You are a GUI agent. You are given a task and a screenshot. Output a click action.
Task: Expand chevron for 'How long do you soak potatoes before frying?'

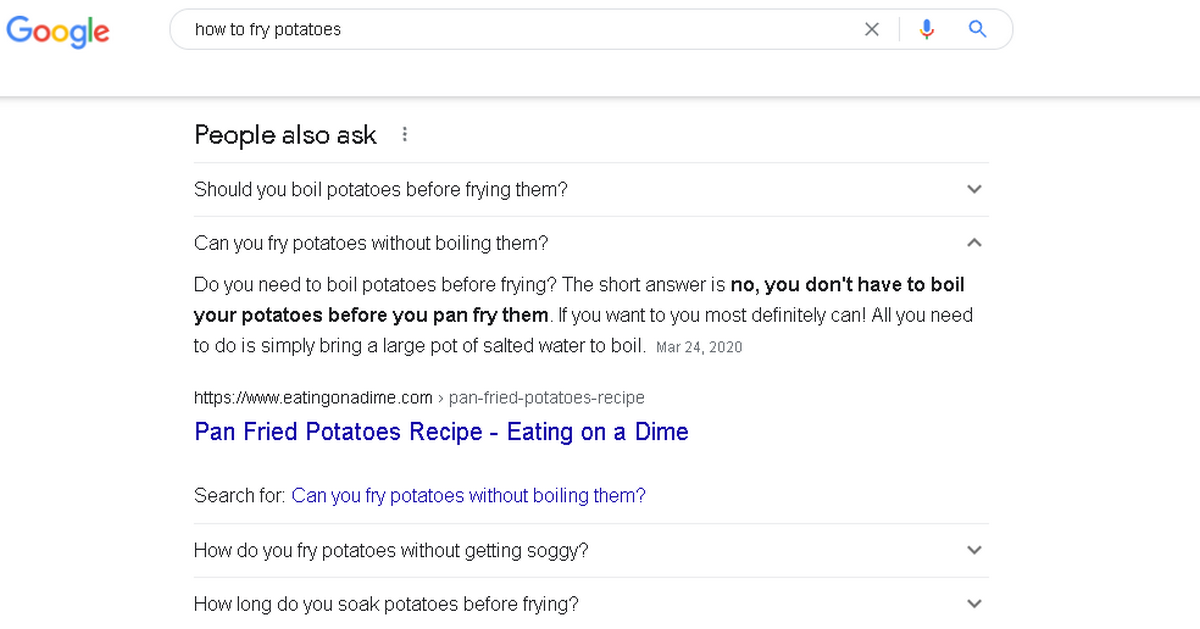tap(975, 604)
